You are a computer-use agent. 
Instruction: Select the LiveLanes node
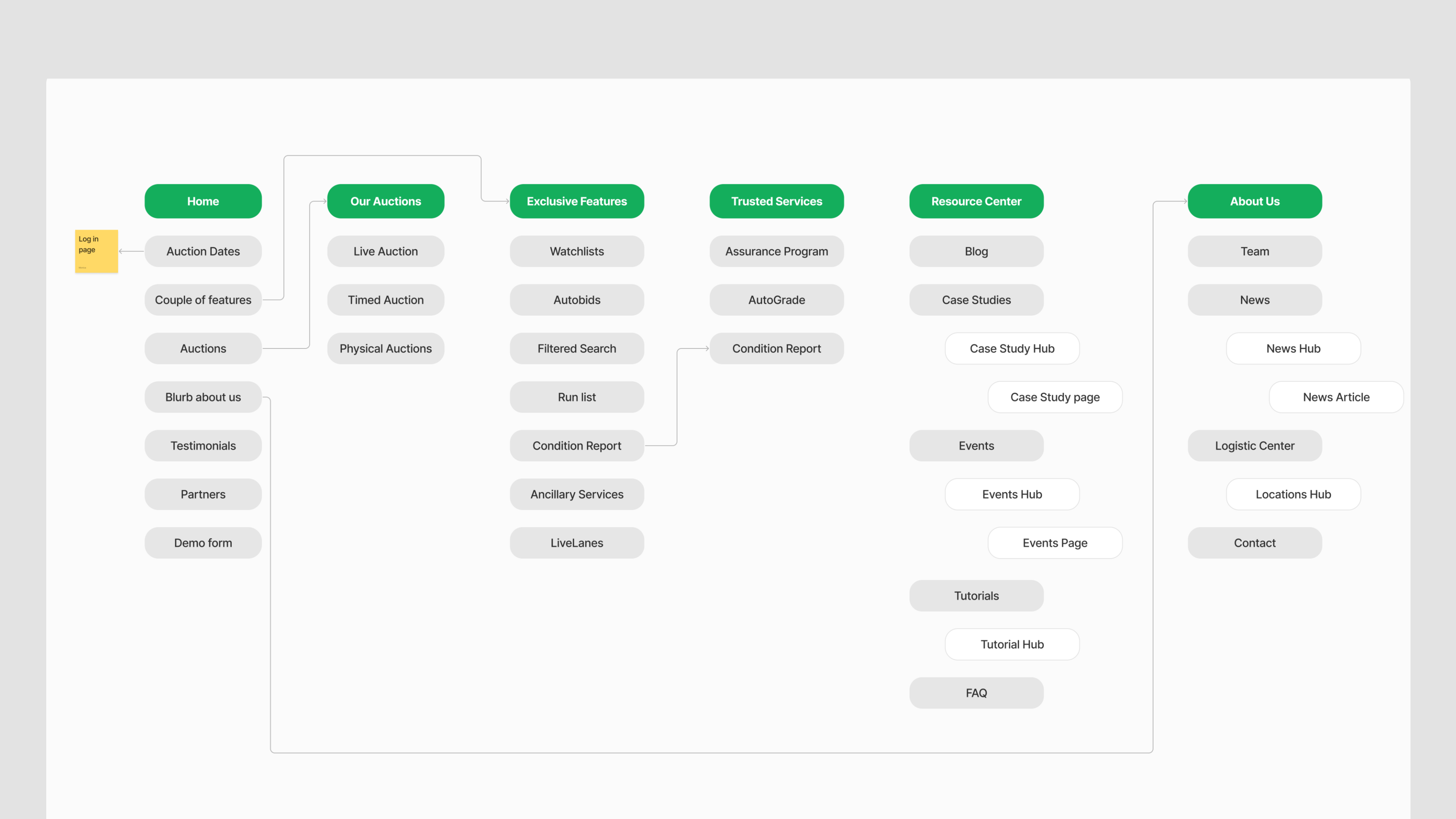pyautogui.click(x=577, y=543)
